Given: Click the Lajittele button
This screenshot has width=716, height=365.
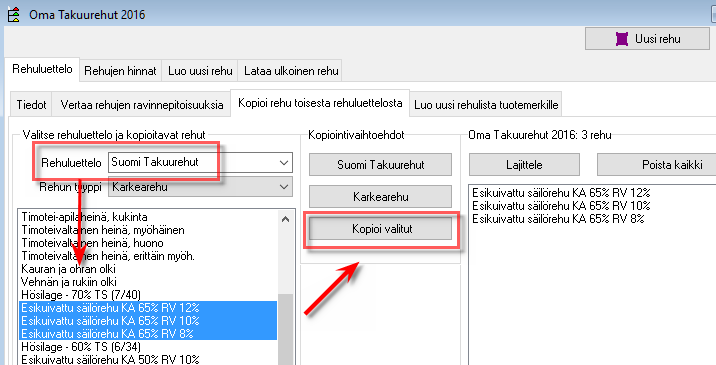Looking at the screenshot, I should tap(524, 164).
